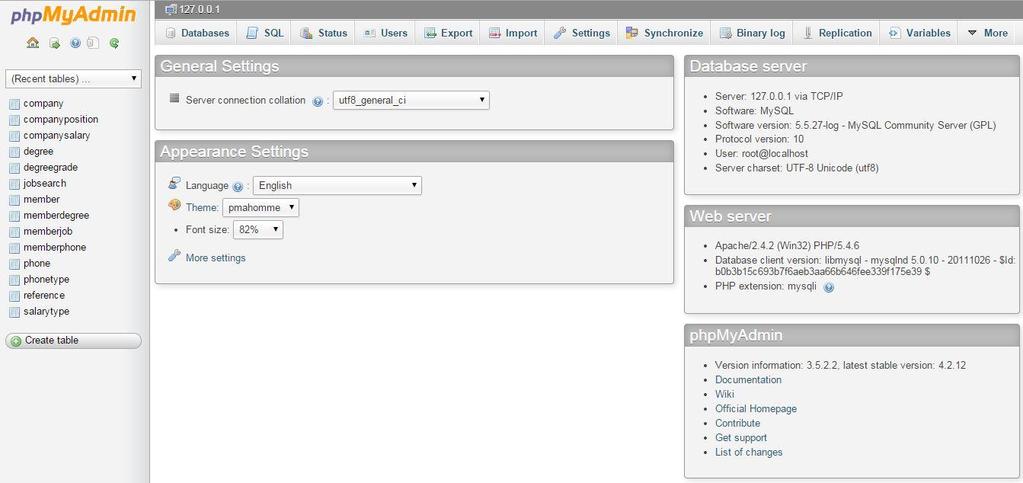Switch to the Replication tab

(836, 33)
